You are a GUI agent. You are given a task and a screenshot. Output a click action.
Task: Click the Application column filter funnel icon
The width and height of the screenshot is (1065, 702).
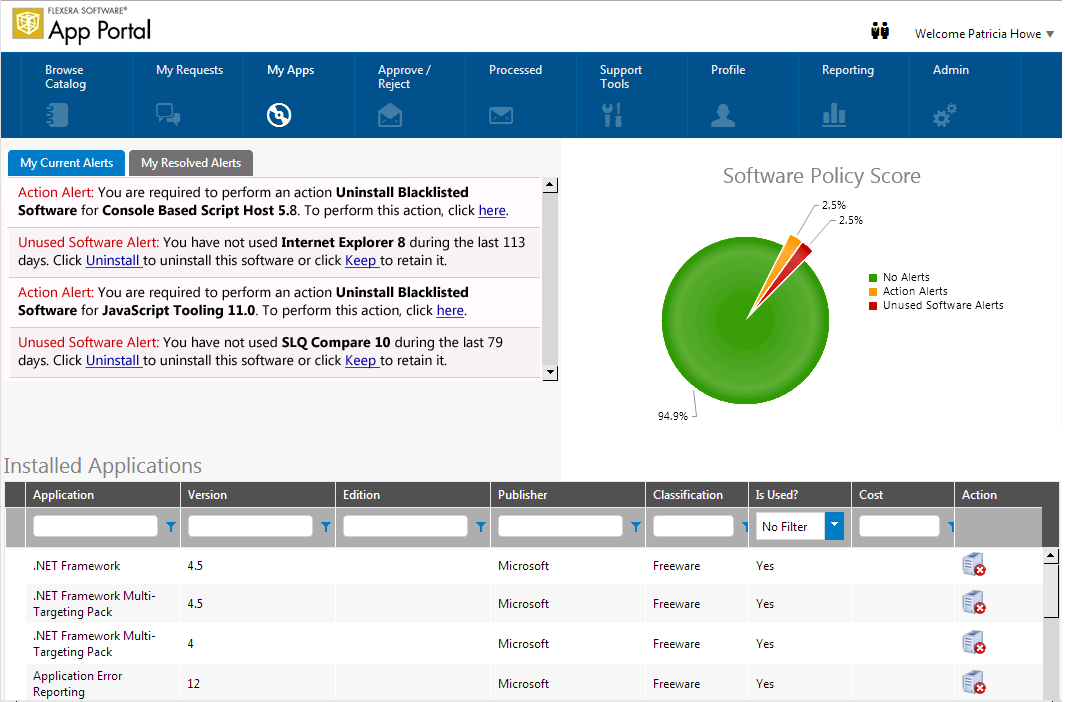pyautogui.click(x=170, y=527)
